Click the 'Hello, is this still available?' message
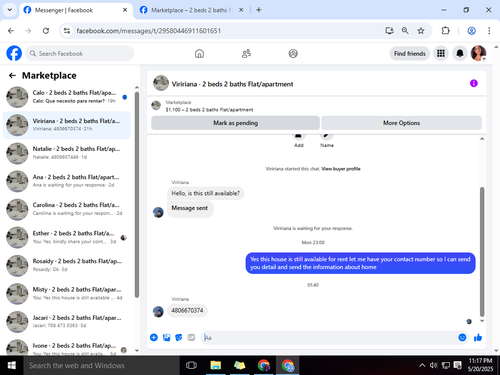Image resolution: width=500 pixels, height=375 pixels. [205, 193]
